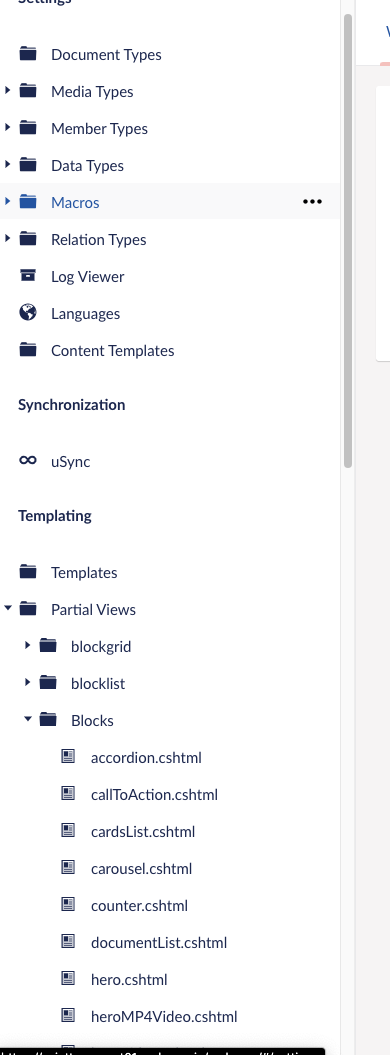Image resolution: width=390 pixels, height=1055 pixels.
Task: Open the Macros three-dots options menu
Action: [x=312, y=201]
